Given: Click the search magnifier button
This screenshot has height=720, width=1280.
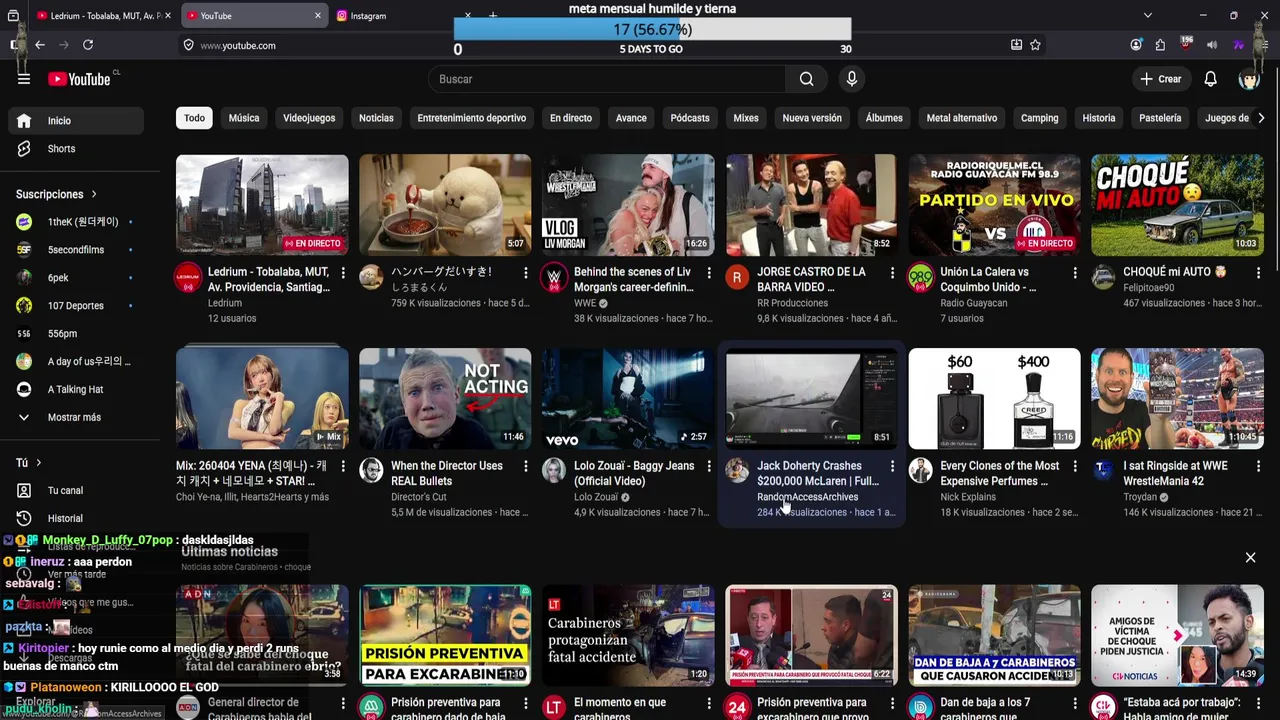Looking at the screenshot, I should click(x=806, y=79).
